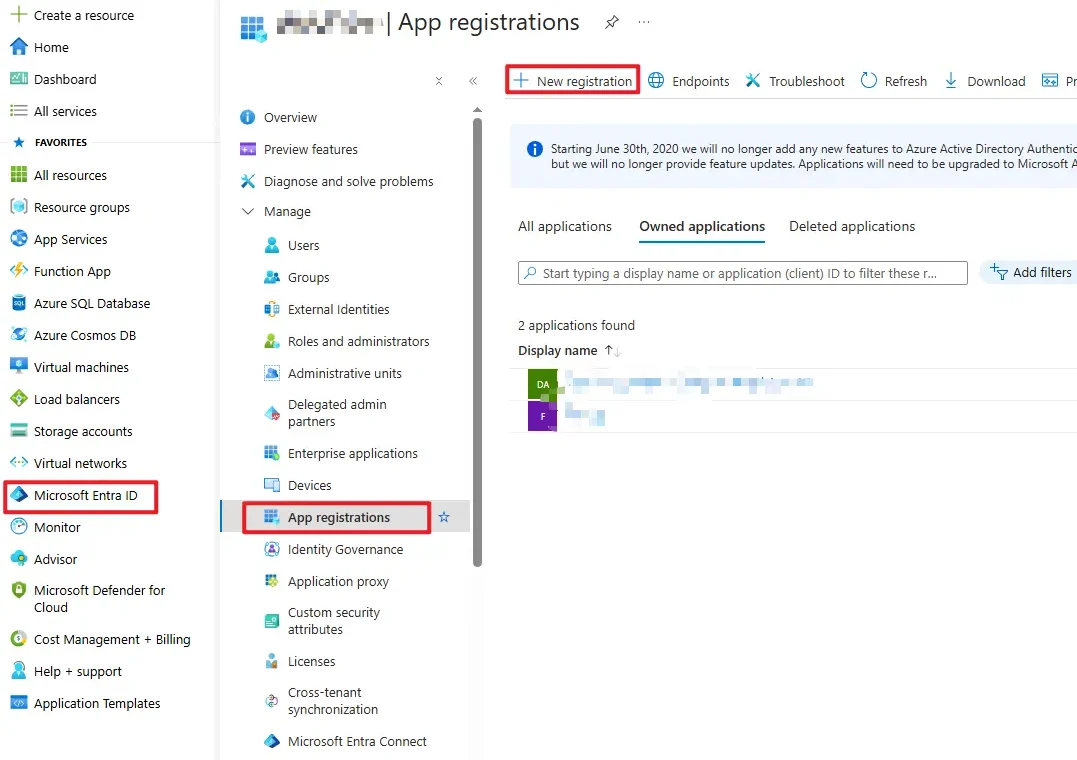
Task: Select App registrations menu item
Action: [x=337, y=517]
